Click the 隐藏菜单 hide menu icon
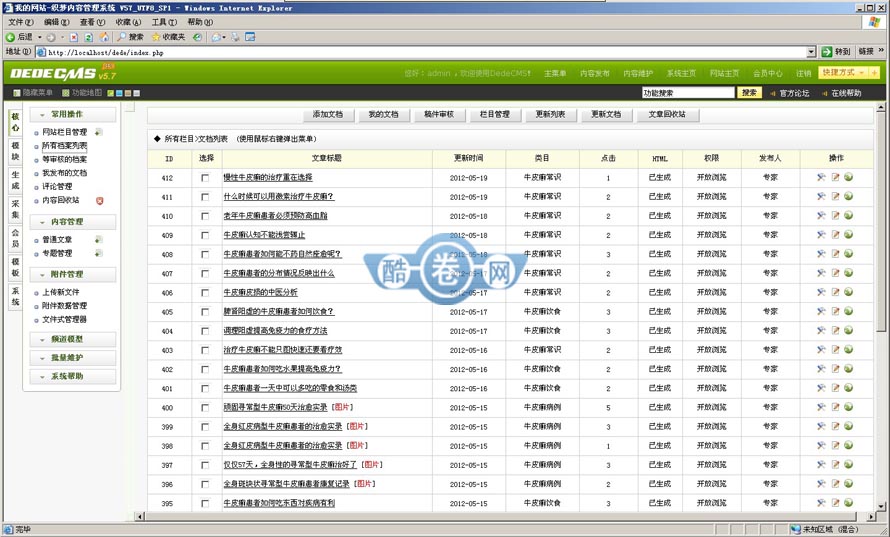890x537 pixels. 16,93
